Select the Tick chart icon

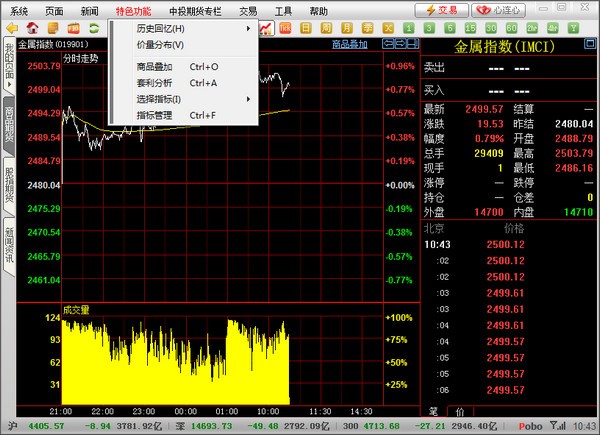(x=285, y=28)
